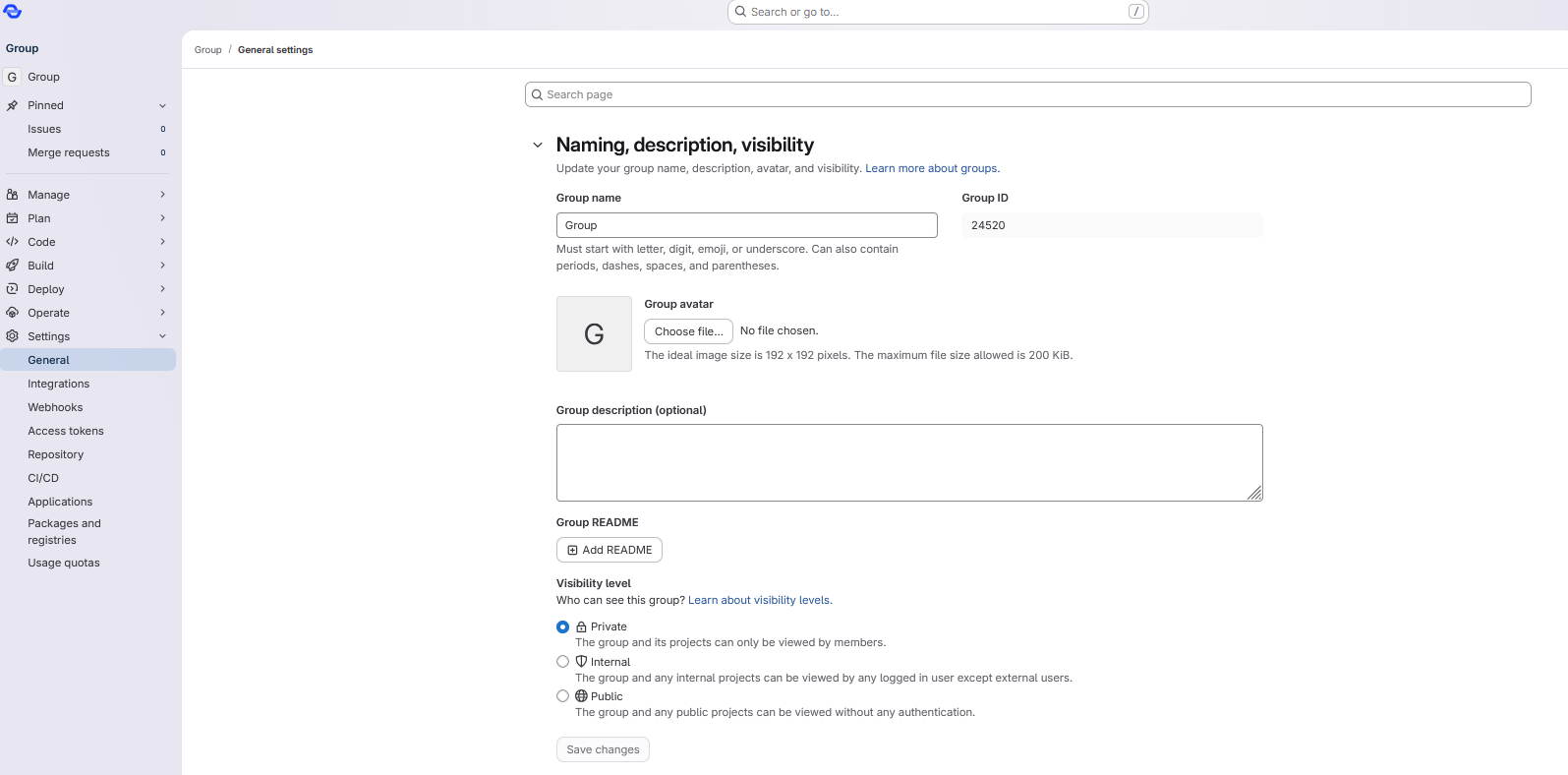Click the Group breadcrumb link
The image size is (1568, 775).
(208, 50)
